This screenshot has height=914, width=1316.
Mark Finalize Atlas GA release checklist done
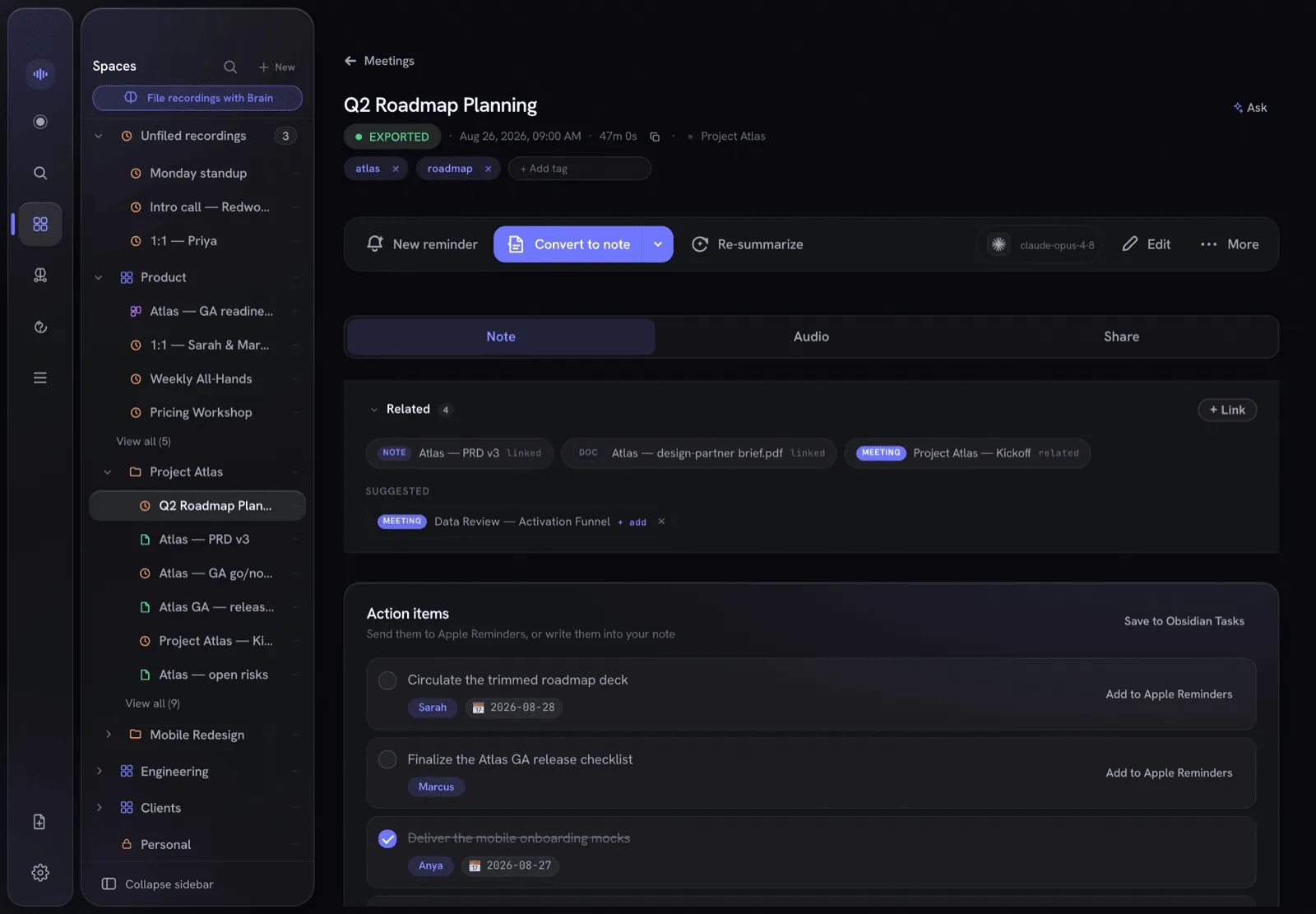387,759
